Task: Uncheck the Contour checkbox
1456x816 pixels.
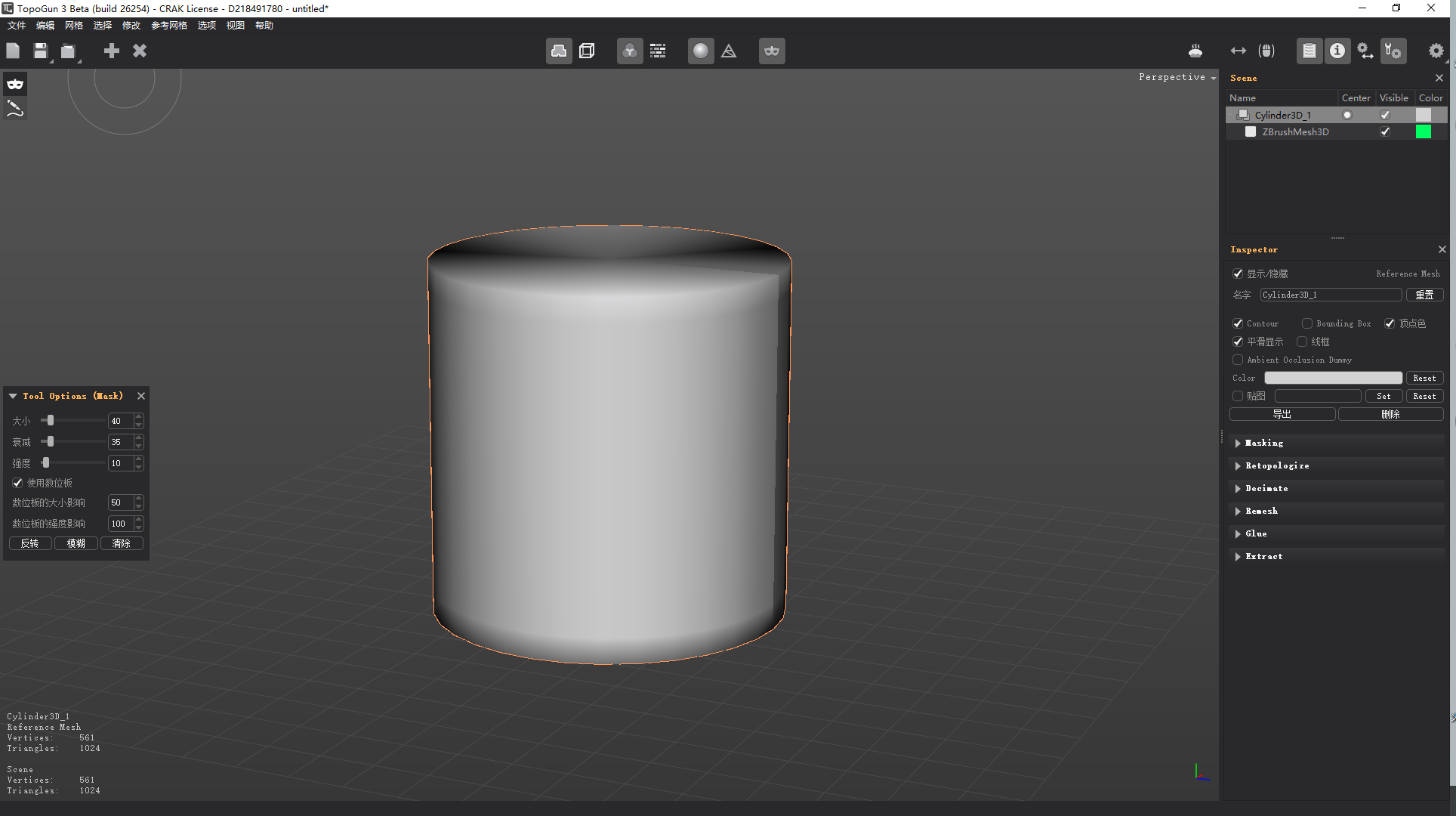Action: click(x=1238, y=323)
